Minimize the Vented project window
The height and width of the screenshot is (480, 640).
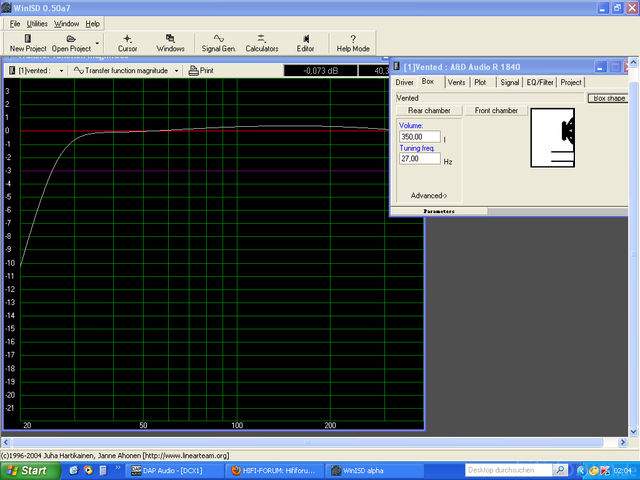(x=600, y=67)
